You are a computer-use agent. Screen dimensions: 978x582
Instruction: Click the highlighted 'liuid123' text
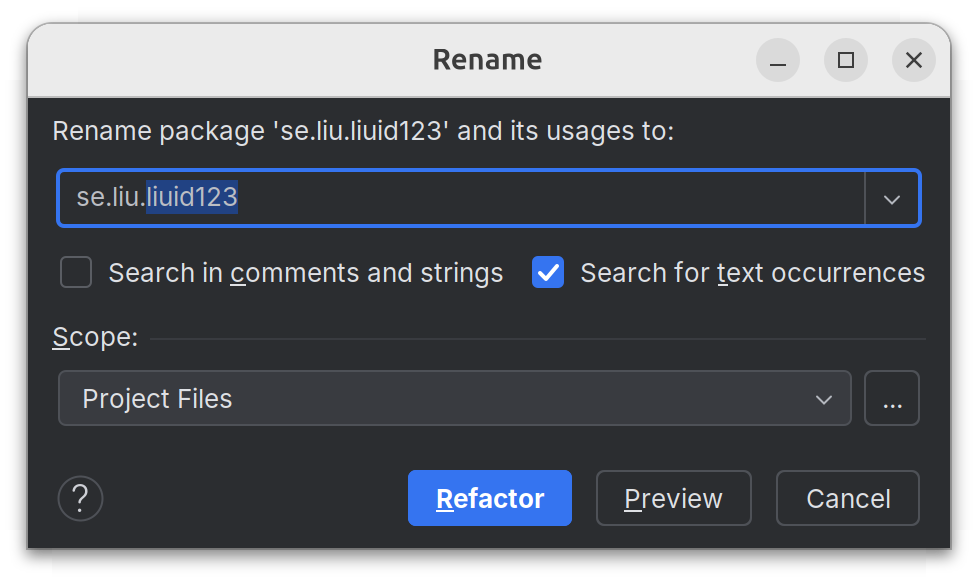192,197
